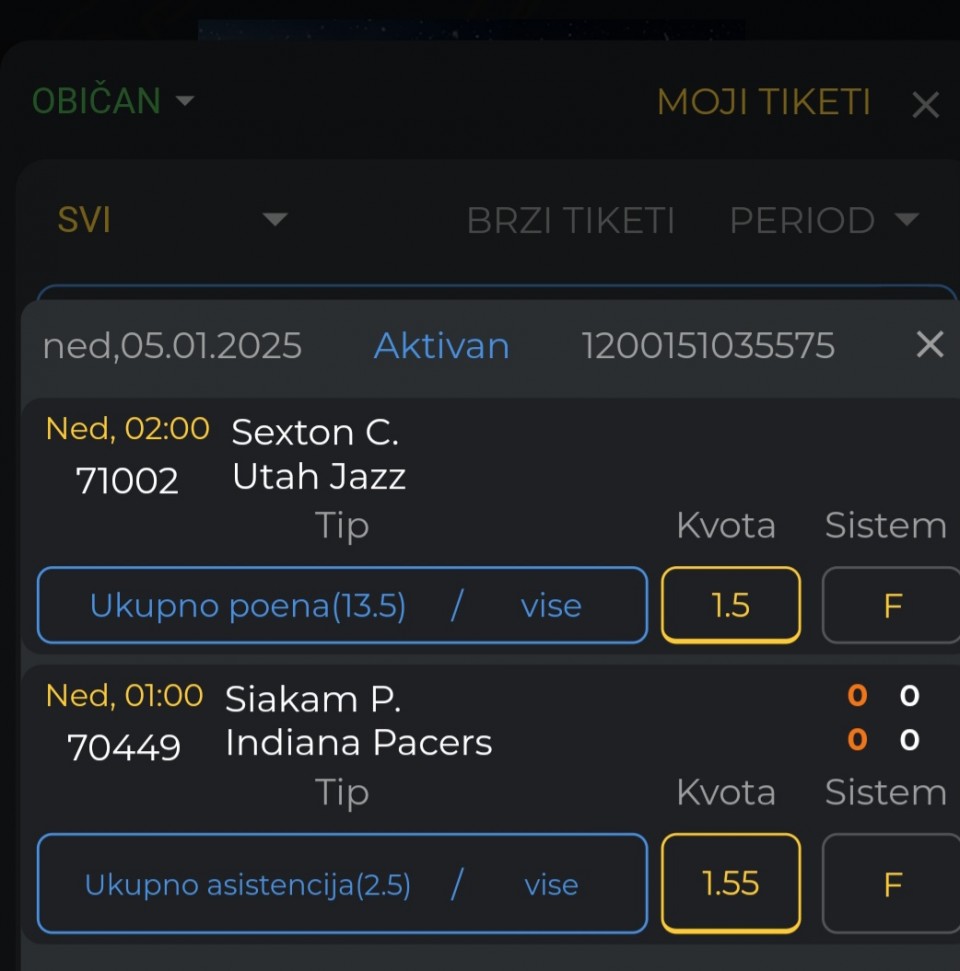Click the 1.5 kvota box
Screen dimensions: 960x971
pyautogui.click(x=730, y=605)
